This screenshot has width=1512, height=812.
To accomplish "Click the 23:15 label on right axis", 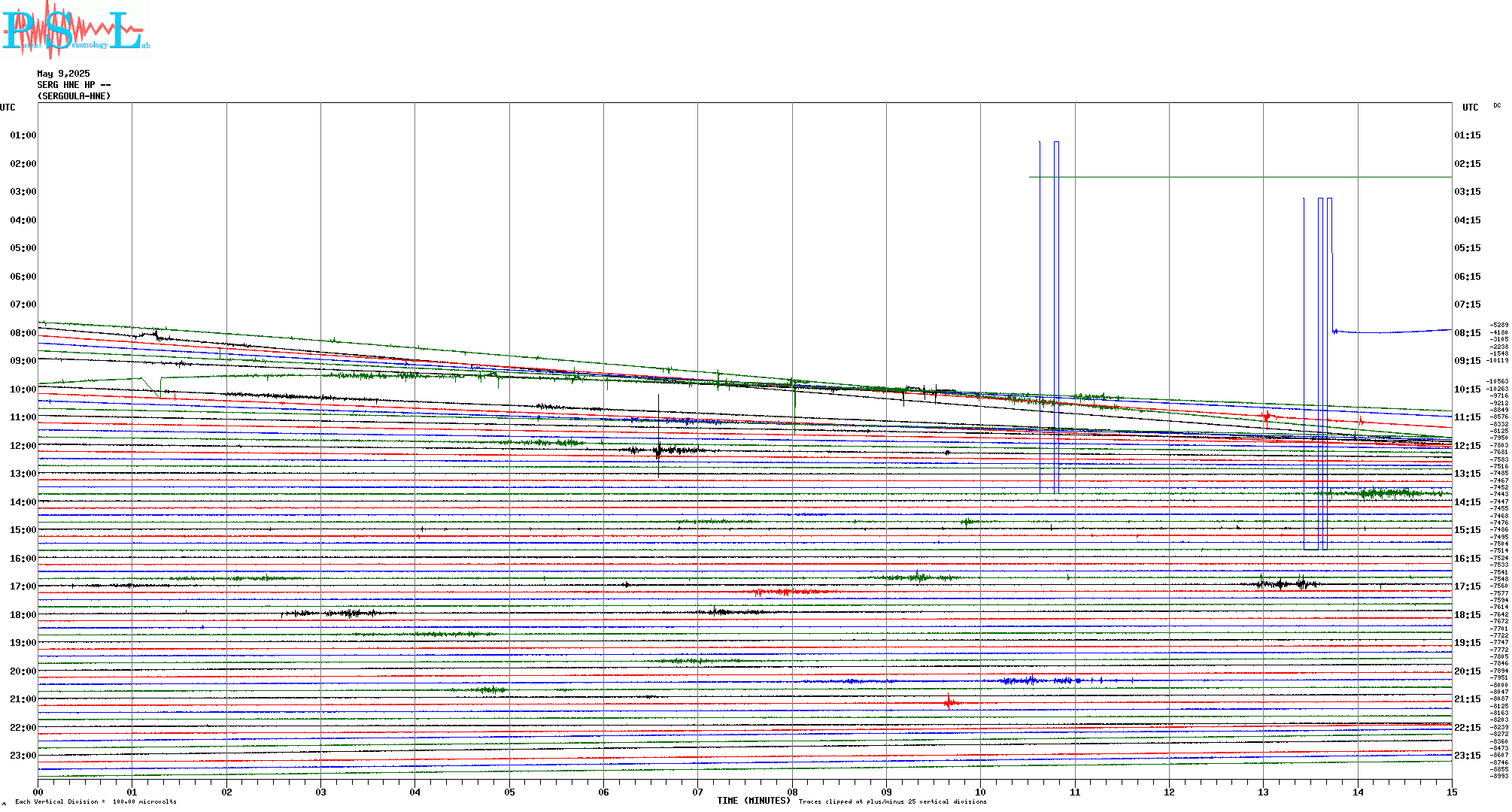I will coord(1467,756).
